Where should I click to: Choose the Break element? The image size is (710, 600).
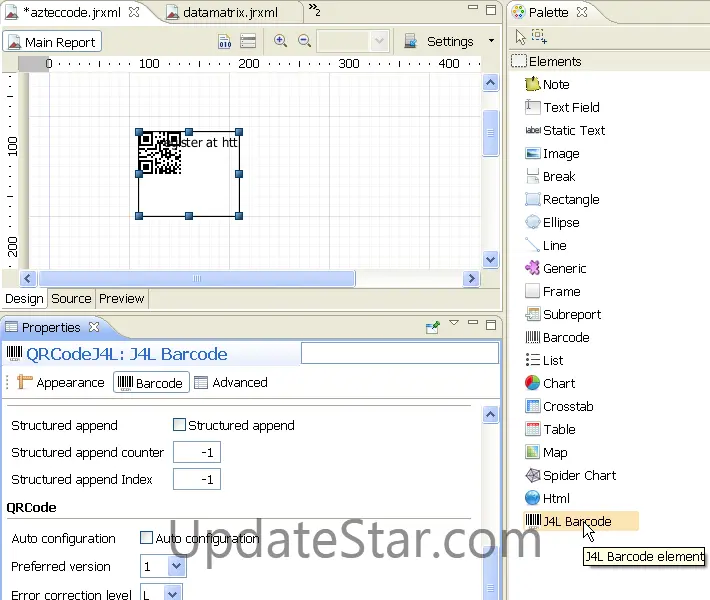550,176
